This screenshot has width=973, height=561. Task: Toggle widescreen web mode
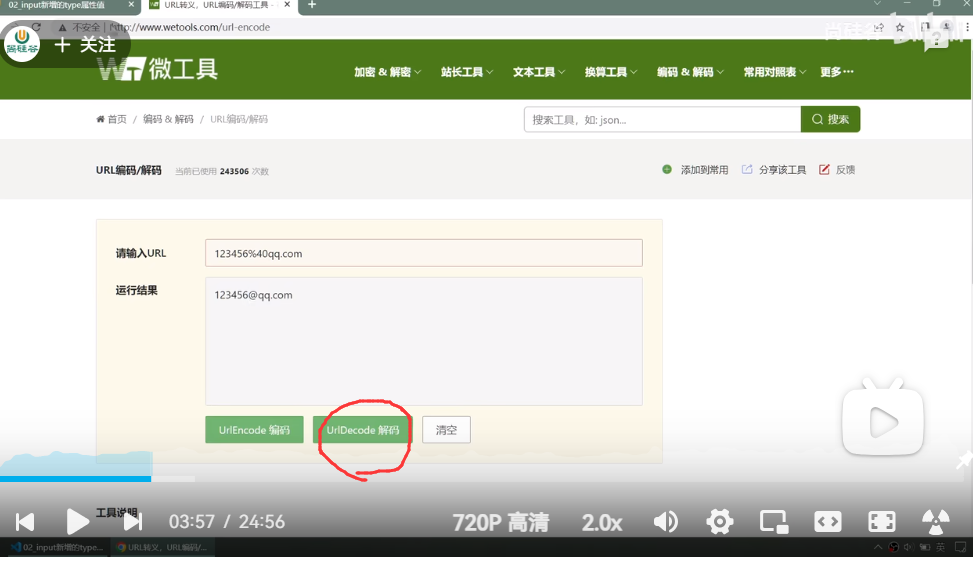click(x=828, y=522)
